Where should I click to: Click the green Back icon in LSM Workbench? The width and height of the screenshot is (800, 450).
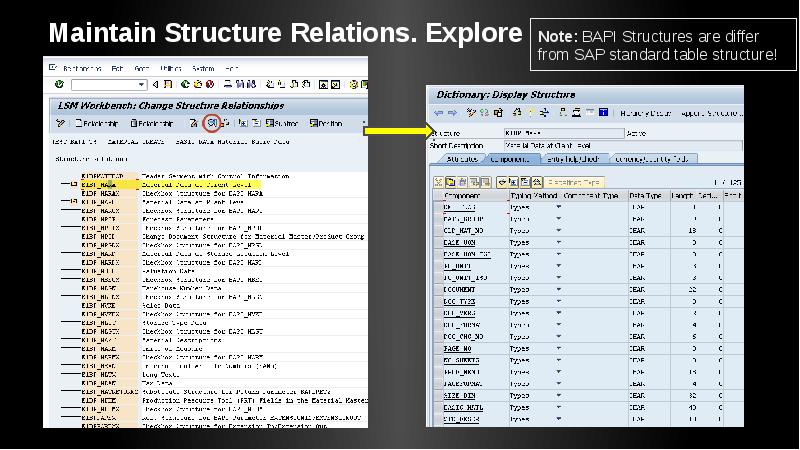(x=185, y=84)
